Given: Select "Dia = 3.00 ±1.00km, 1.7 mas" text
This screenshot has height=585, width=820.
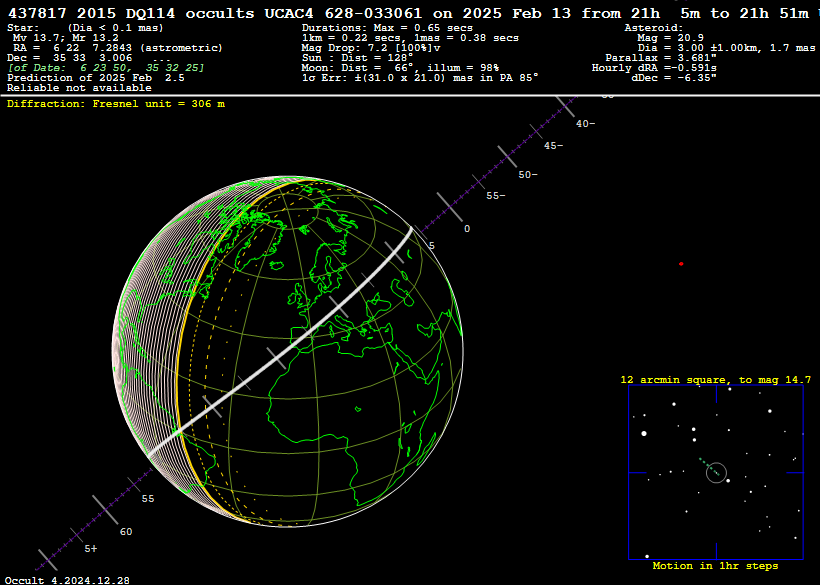Looking at the screenshot, I should (x=726, y=48).
